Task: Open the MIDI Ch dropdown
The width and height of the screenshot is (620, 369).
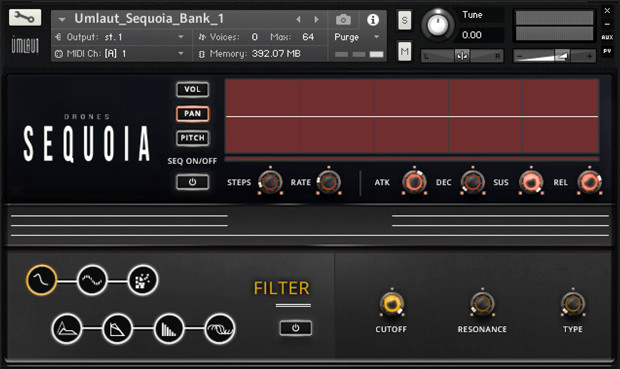Action: click(181, 53)
